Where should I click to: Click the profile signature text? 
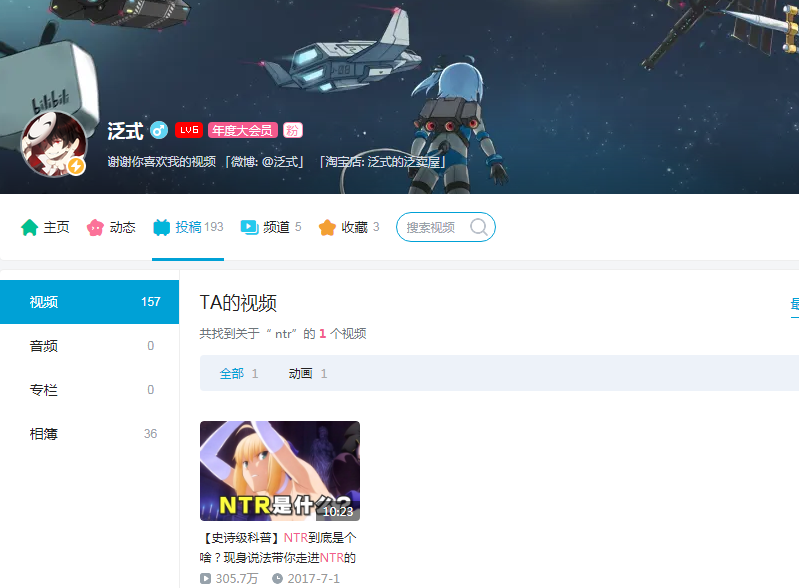pyautogui.click(x=277, y=162)
